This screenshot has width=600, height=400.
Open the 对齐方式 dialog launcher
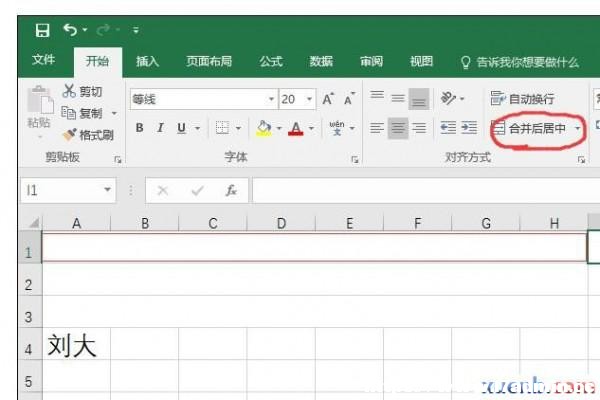click(581, 160)
